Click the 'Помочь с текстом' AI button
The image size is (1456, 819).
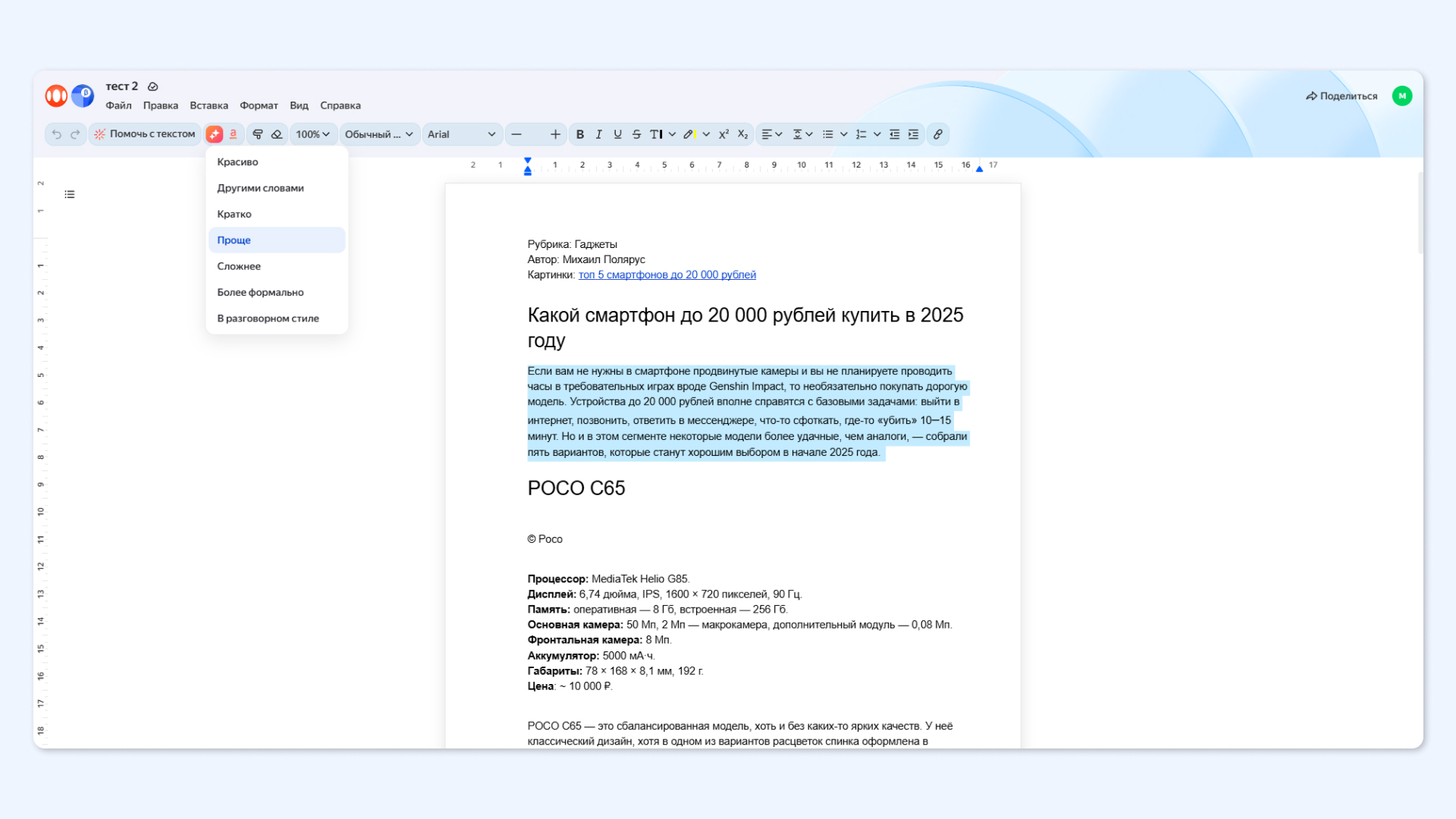(145, 134)
